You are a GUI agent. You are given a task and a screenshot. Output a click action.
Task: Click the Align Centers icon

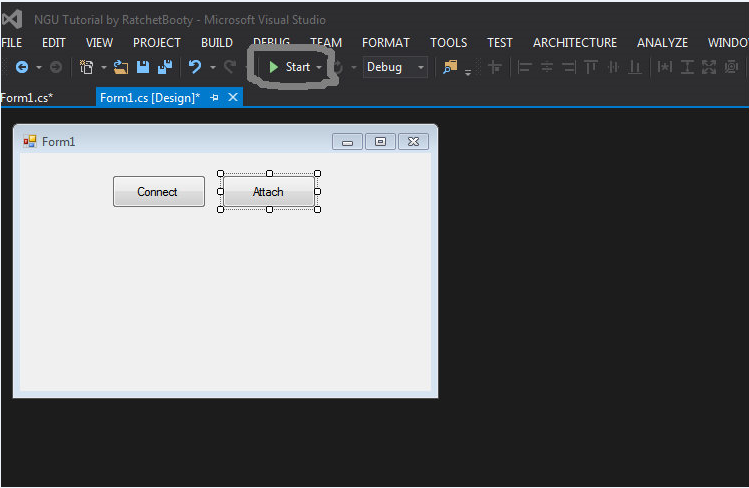pyautogui.click(x=547, y=67)
